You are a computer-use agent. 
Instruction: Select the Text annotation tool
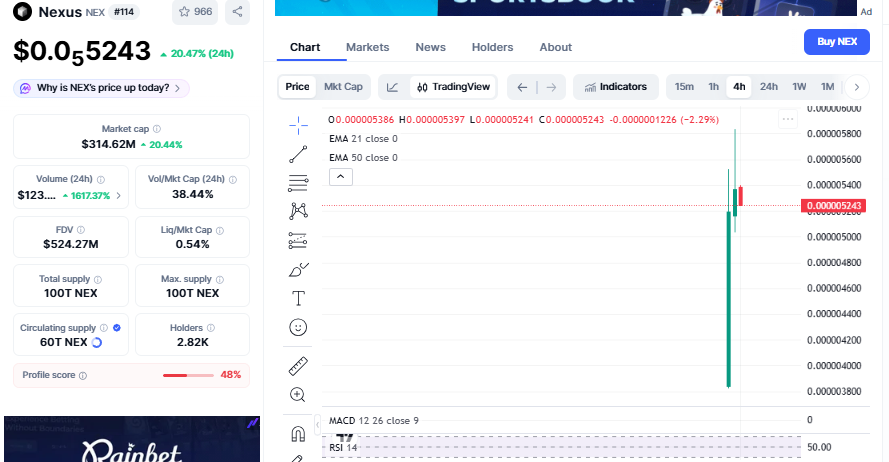point(298,298)
